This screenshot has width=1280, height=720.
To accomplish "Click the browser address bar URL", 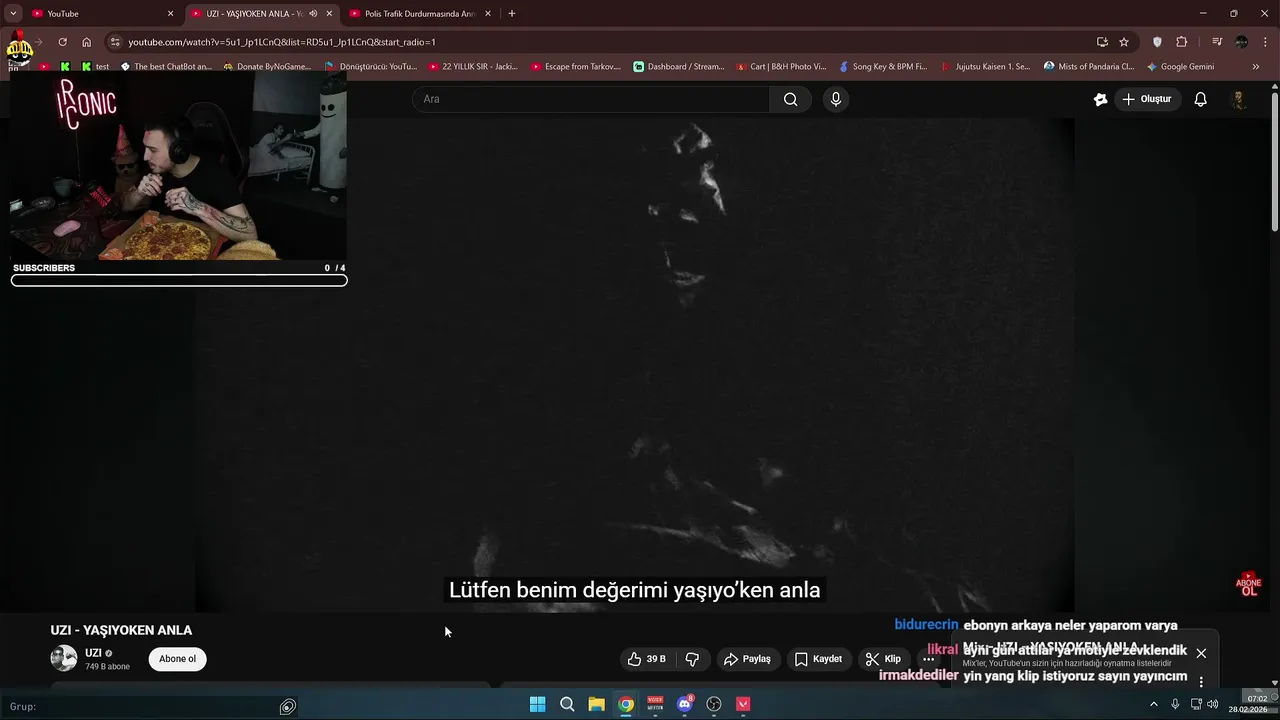I will (282, 42).
